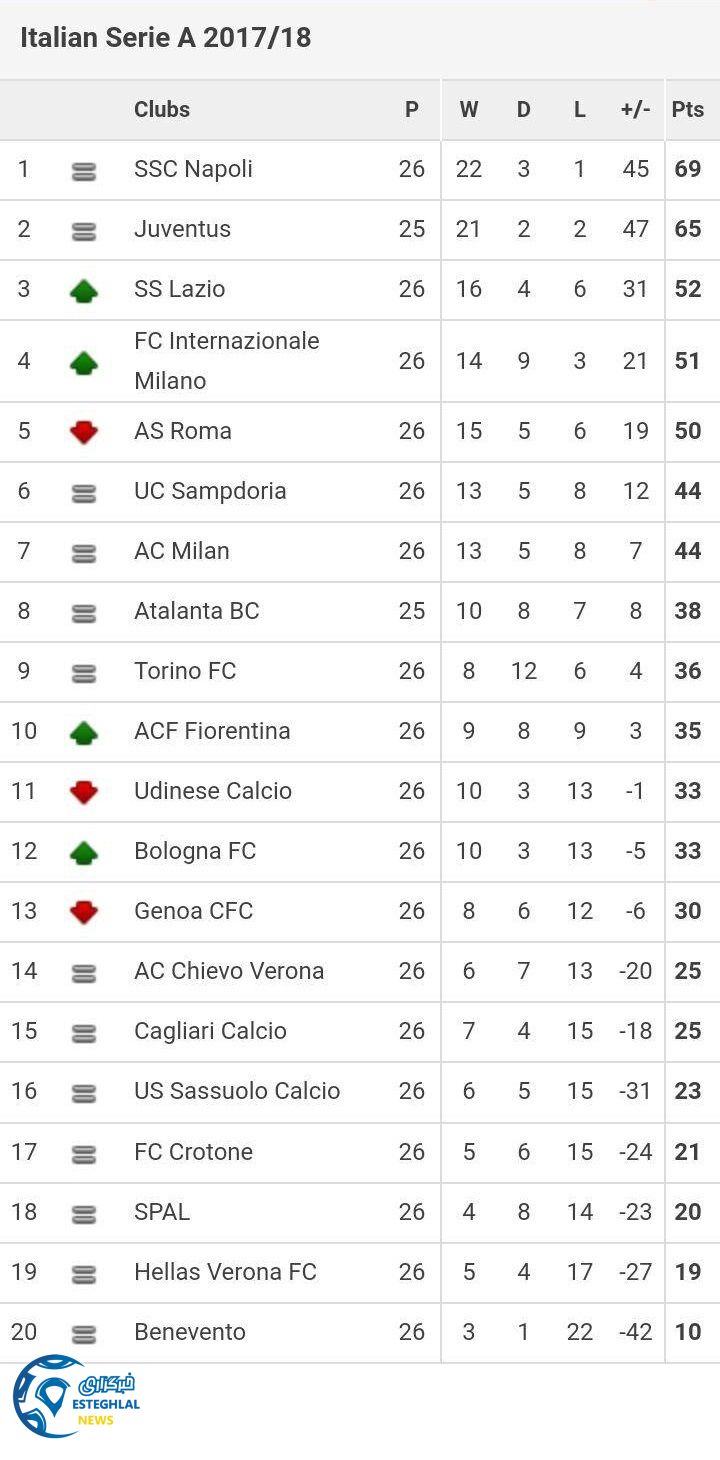
Task: Open the Benevento club link
Action: (190, 1332)
